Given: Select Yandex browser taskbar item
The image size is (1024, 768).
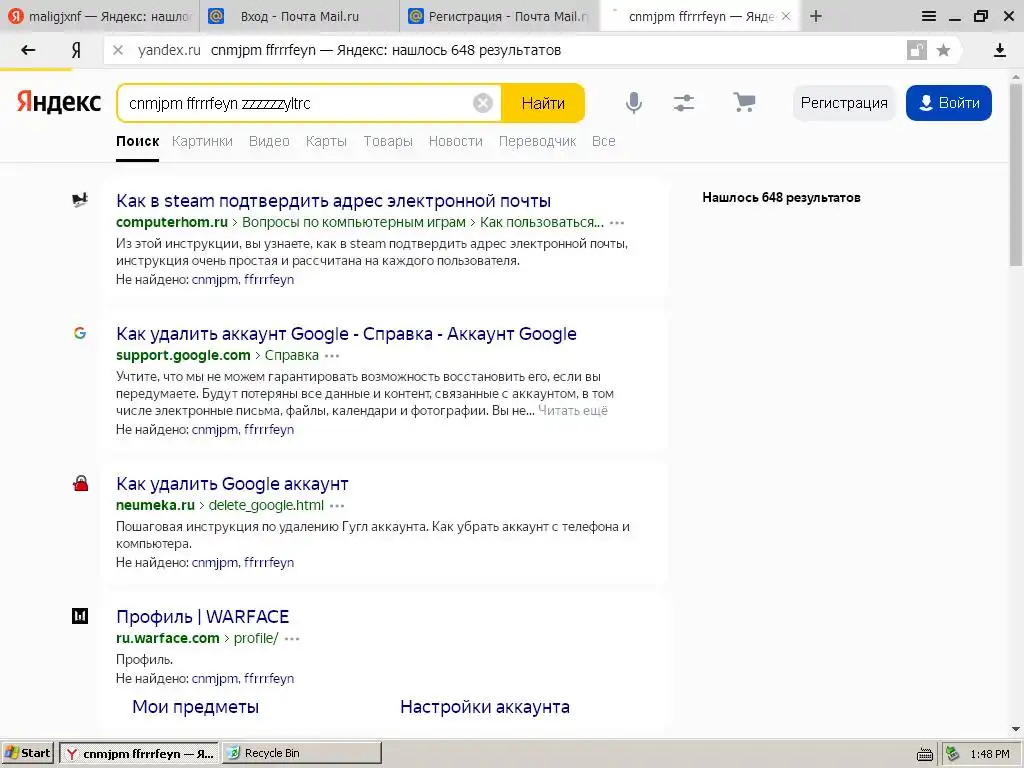Looking at the screenshot, I should click(139, 753).
